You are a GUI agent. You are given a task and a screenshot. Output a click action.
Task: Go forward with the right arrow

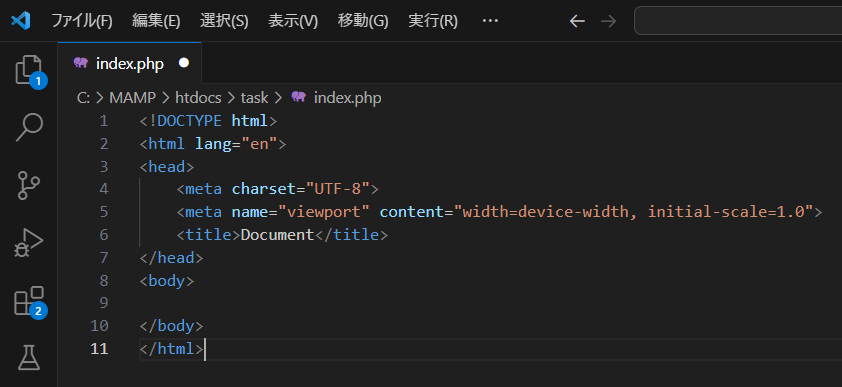(608, 21)
